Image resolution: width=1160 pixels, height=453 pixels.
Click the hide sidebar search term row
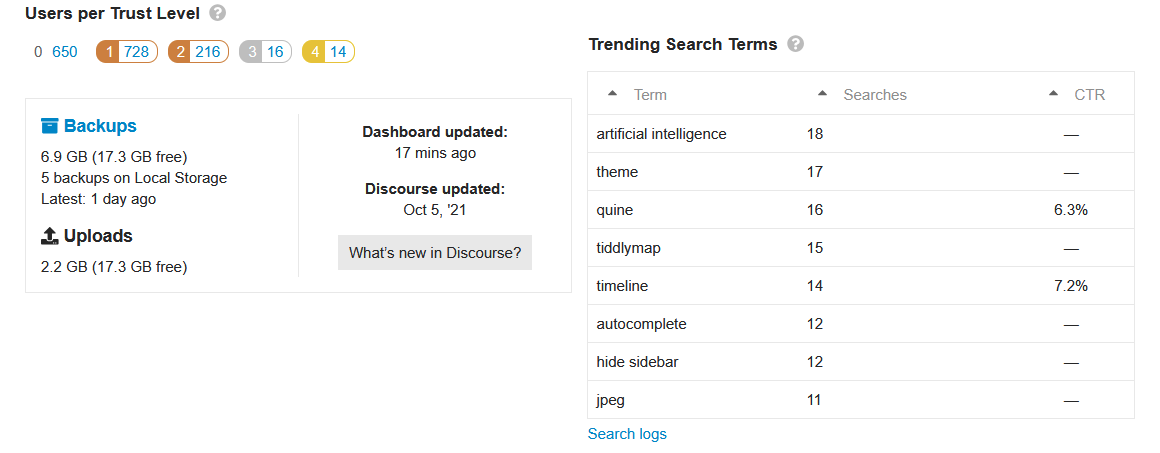860,362
